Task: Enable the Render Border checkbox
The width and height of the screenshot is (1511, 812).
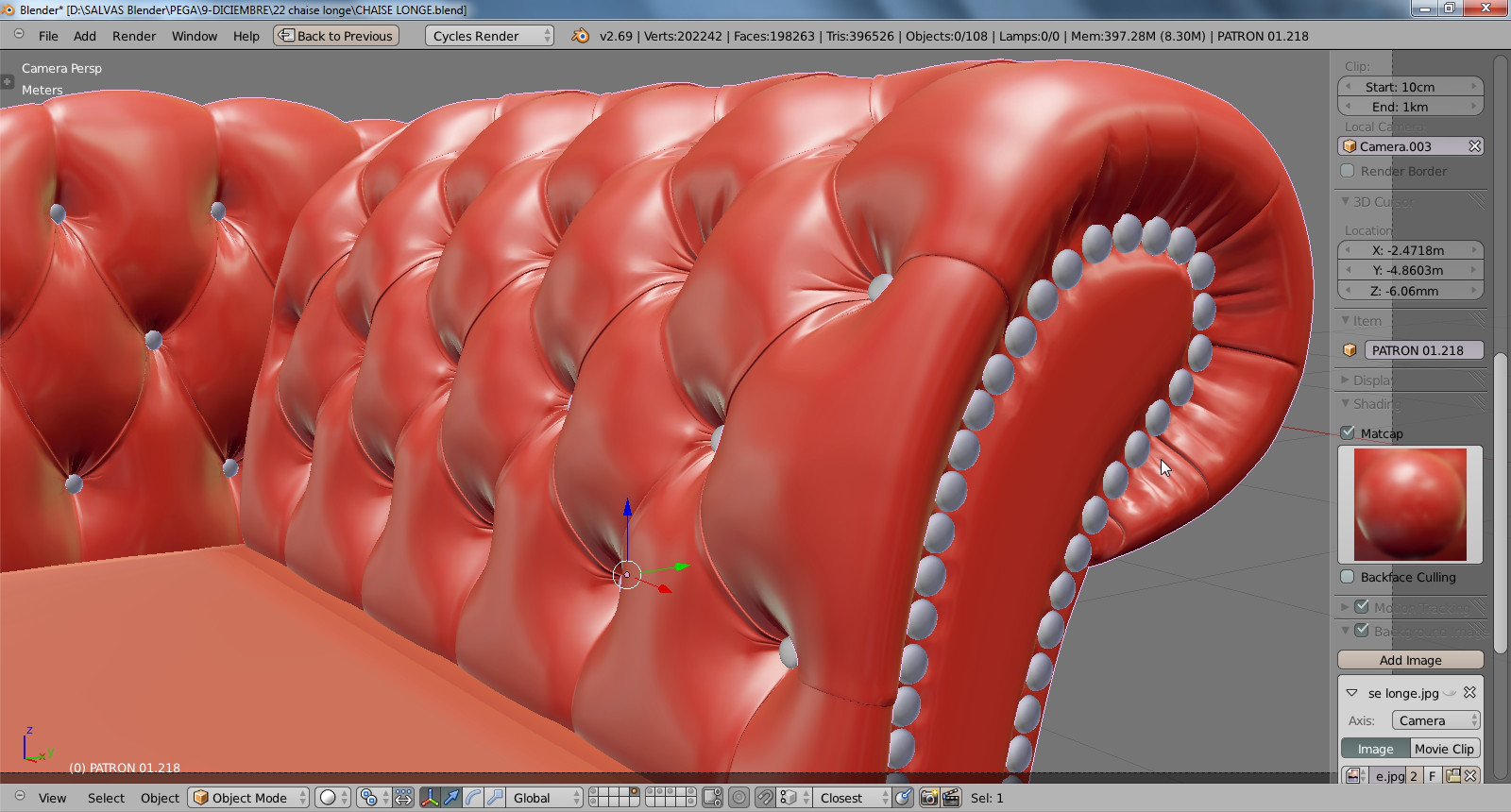Action: [x=1348, y=171]
